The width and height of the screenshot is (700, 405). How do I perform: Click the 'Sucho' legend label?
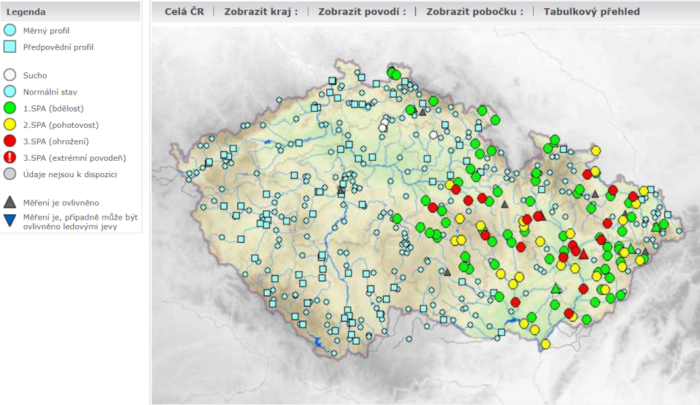35,75
